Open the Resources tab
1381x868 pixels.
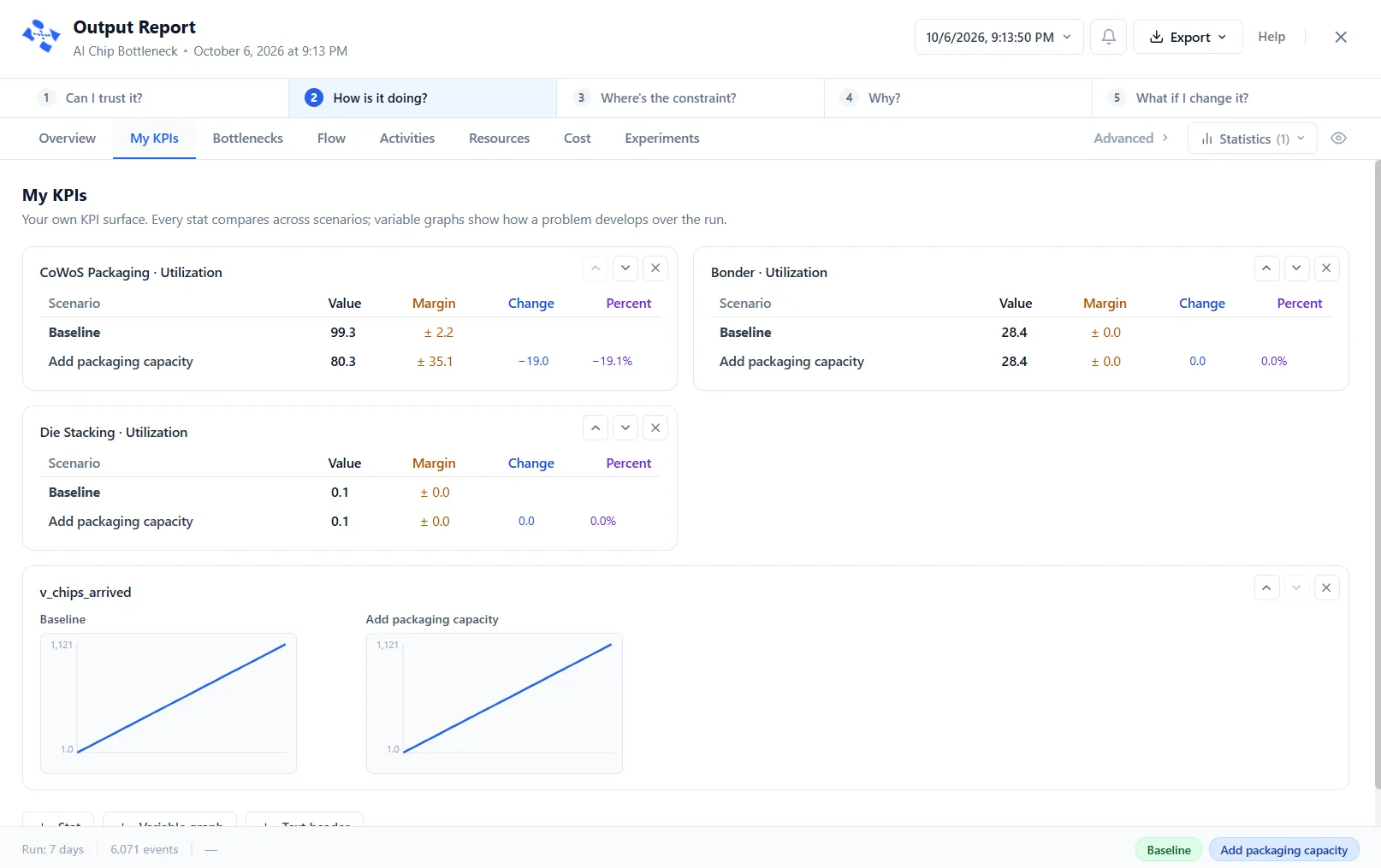(x=499, y=139)
